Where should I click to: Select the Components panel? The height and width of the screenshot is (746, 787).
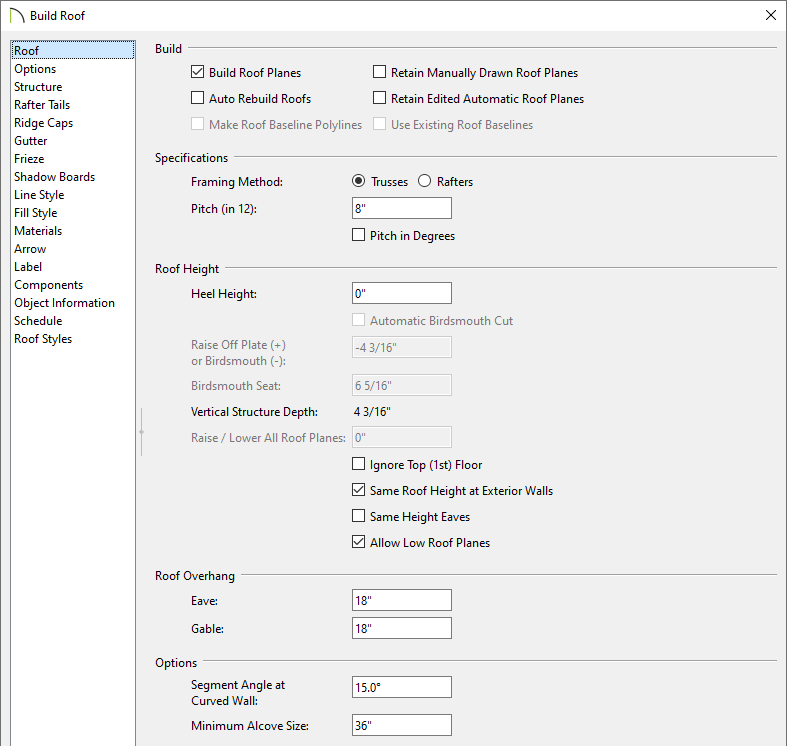point(49,285)
